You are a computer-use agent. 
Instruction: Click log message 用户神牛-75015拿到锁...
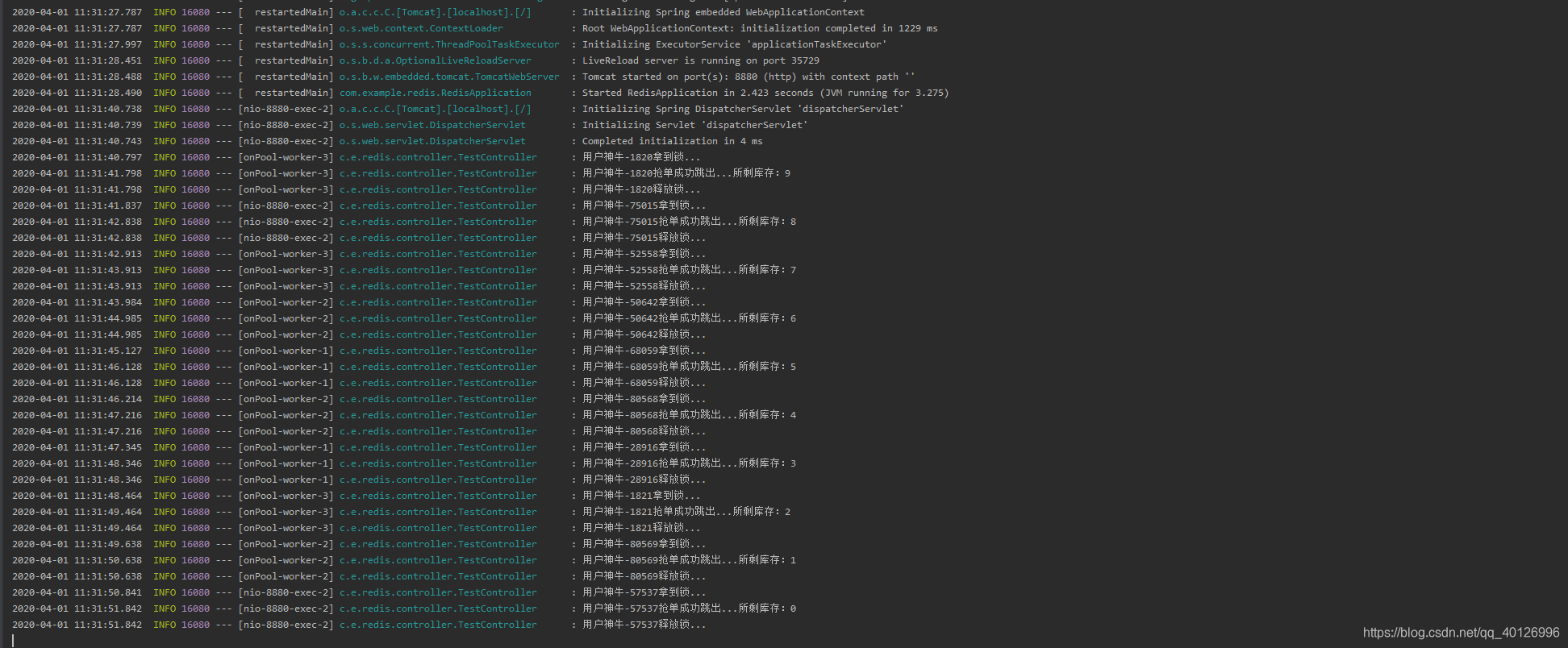644,206
